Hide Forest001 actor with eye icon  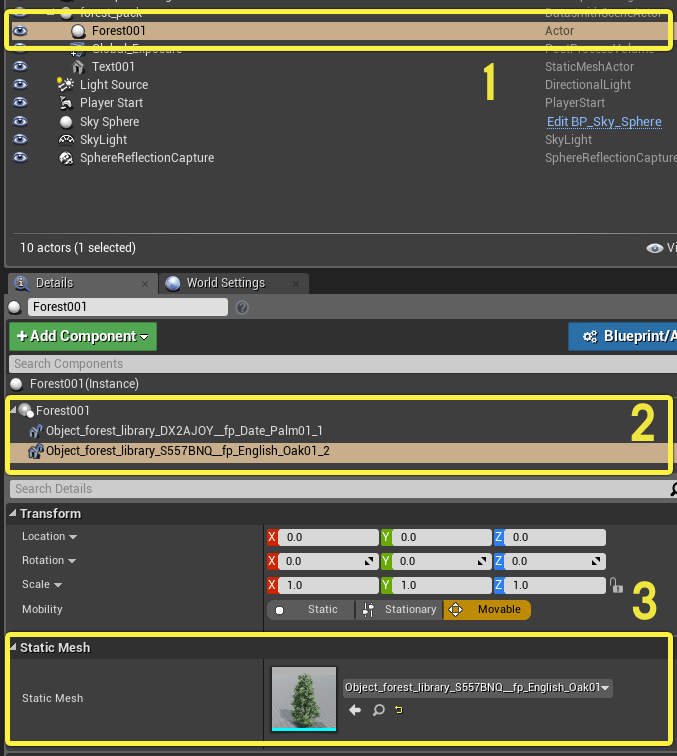(x=20, y=30)
